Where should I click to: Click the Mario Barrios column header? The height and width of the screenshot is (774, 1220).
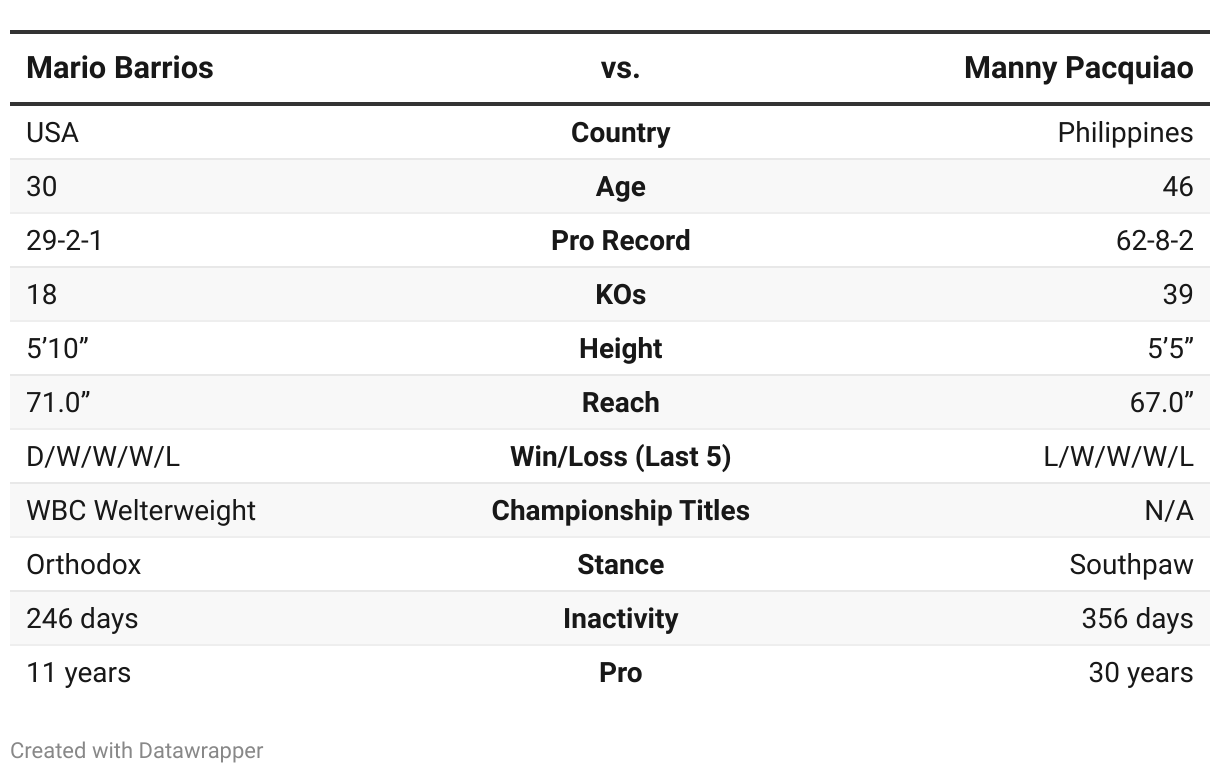(120, 68)
